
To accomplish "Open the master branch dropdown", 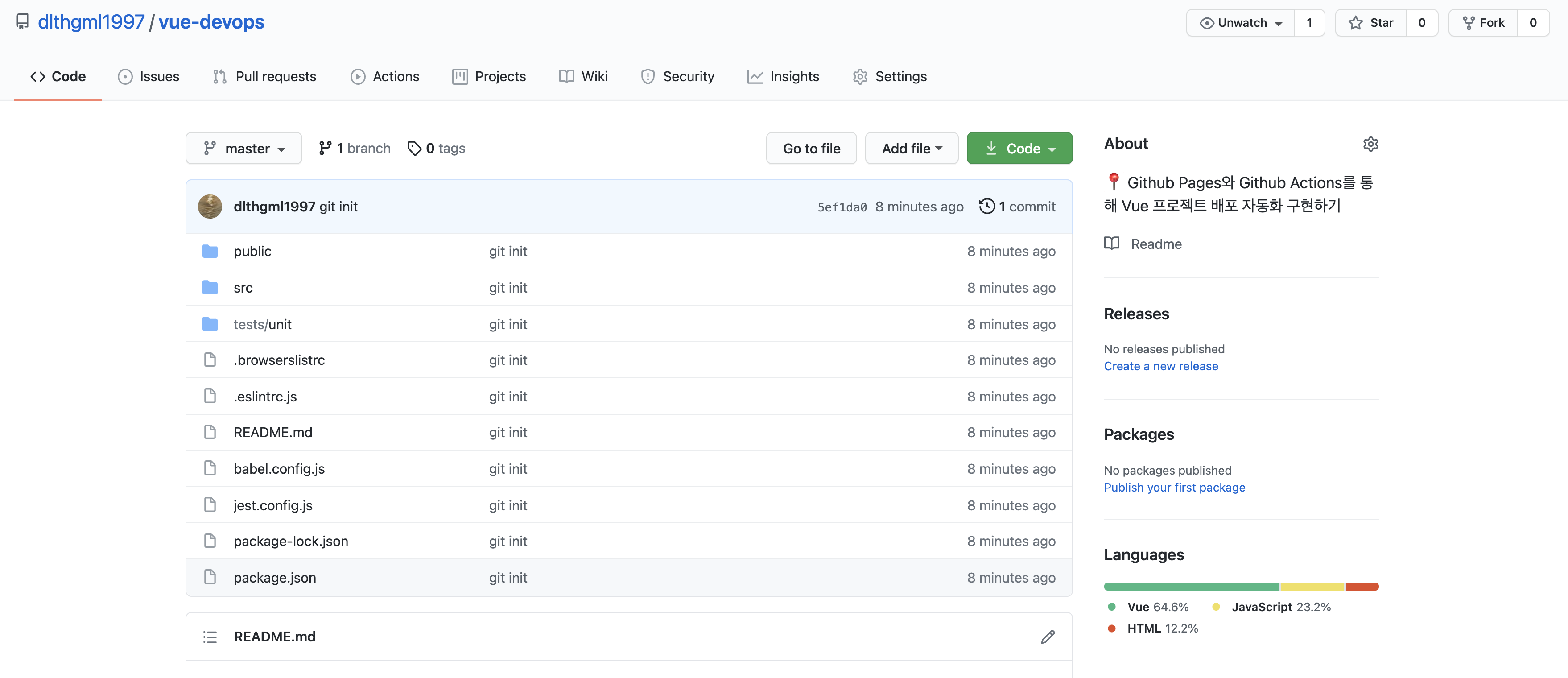I will pos(244,148).
